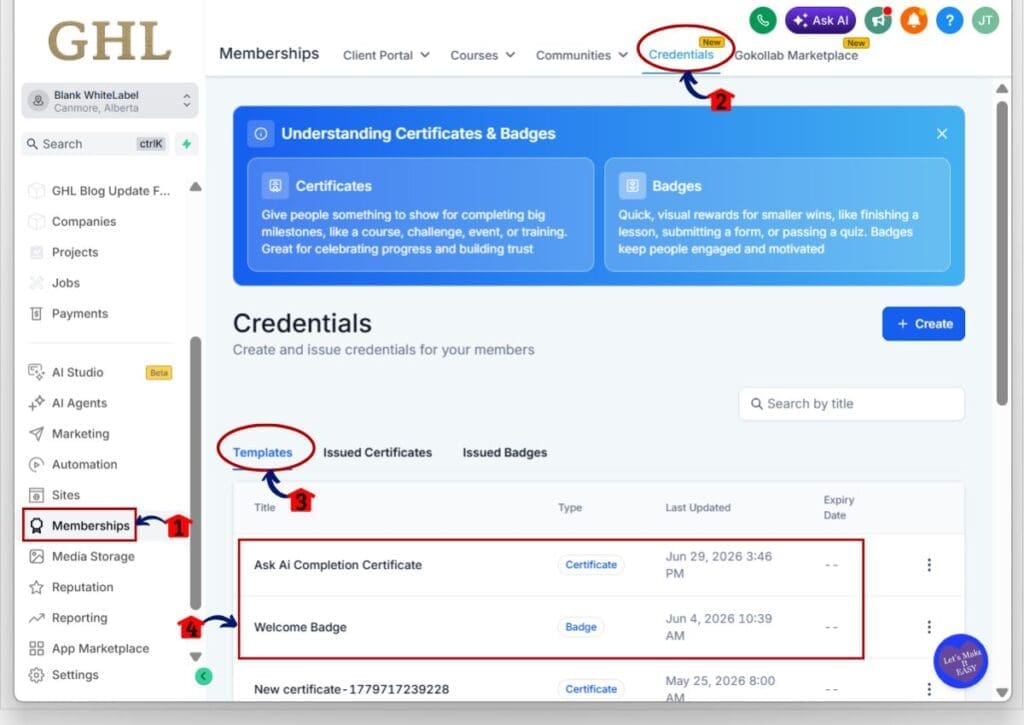1024x725 pixels.
Task: Click the Settings gear icon
Action: 37,675
